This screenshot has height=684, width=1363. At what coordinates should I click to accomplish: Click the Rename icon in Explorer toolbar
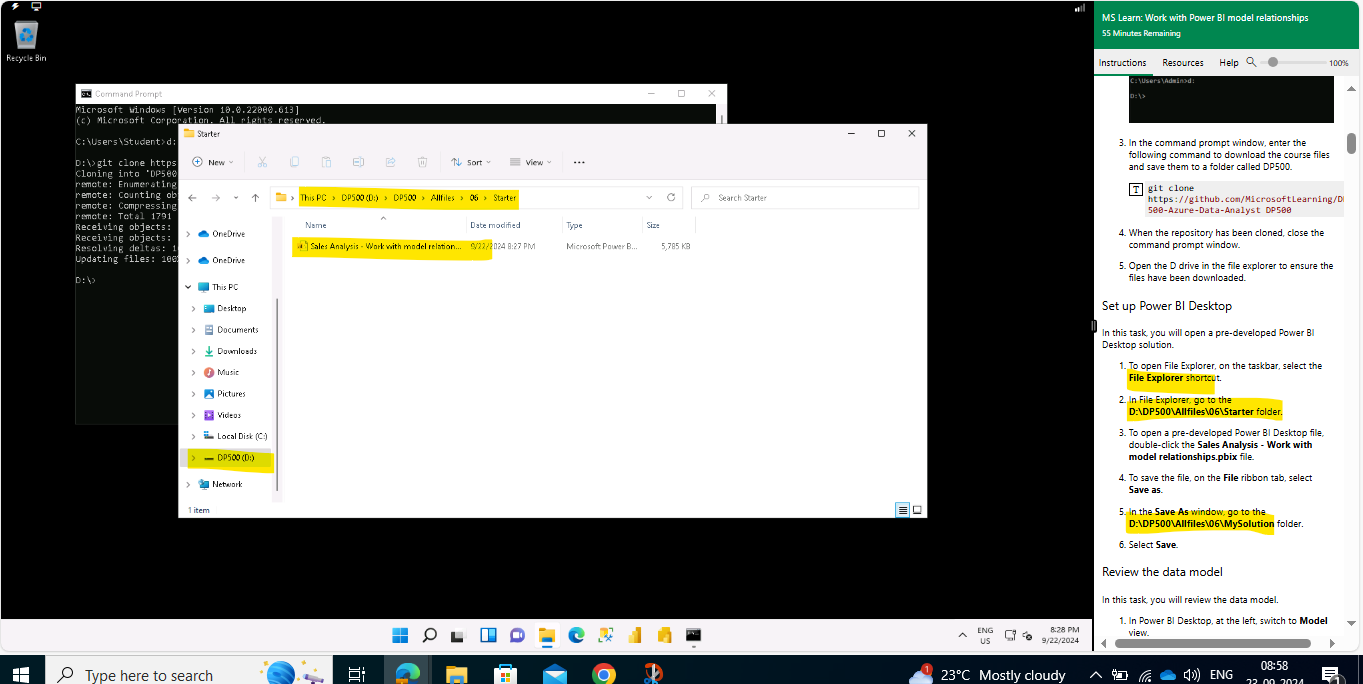coord(358,162)
